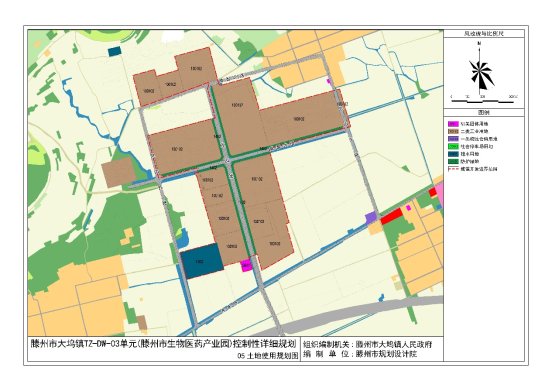Click the 组织编制机关 organization text line

pos(368,344)
